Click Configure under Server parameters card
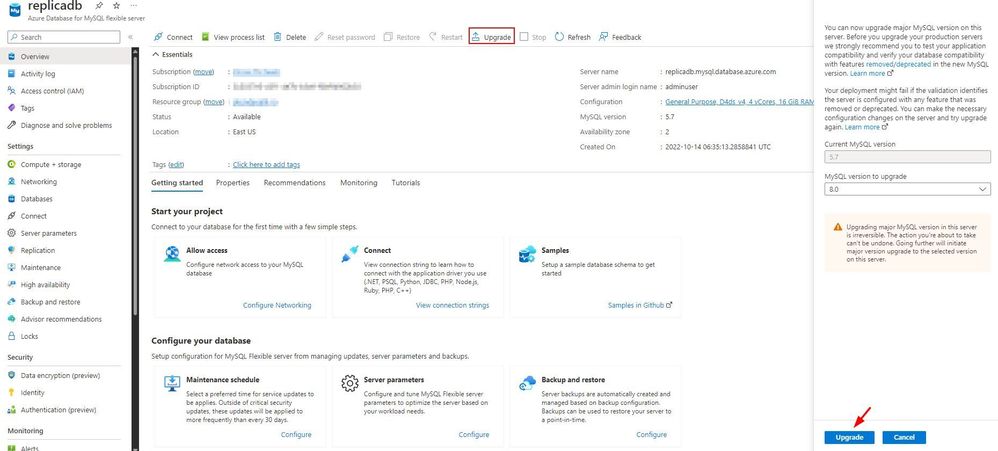998x451 pixels. (474, 435)
